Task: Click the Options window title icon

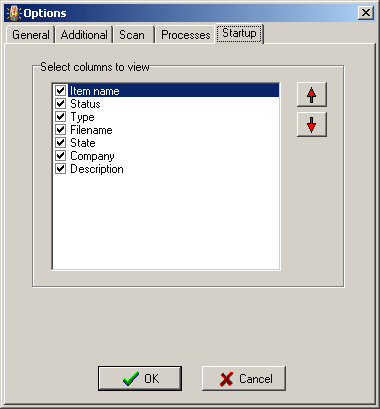Action: tap(14, 13)
